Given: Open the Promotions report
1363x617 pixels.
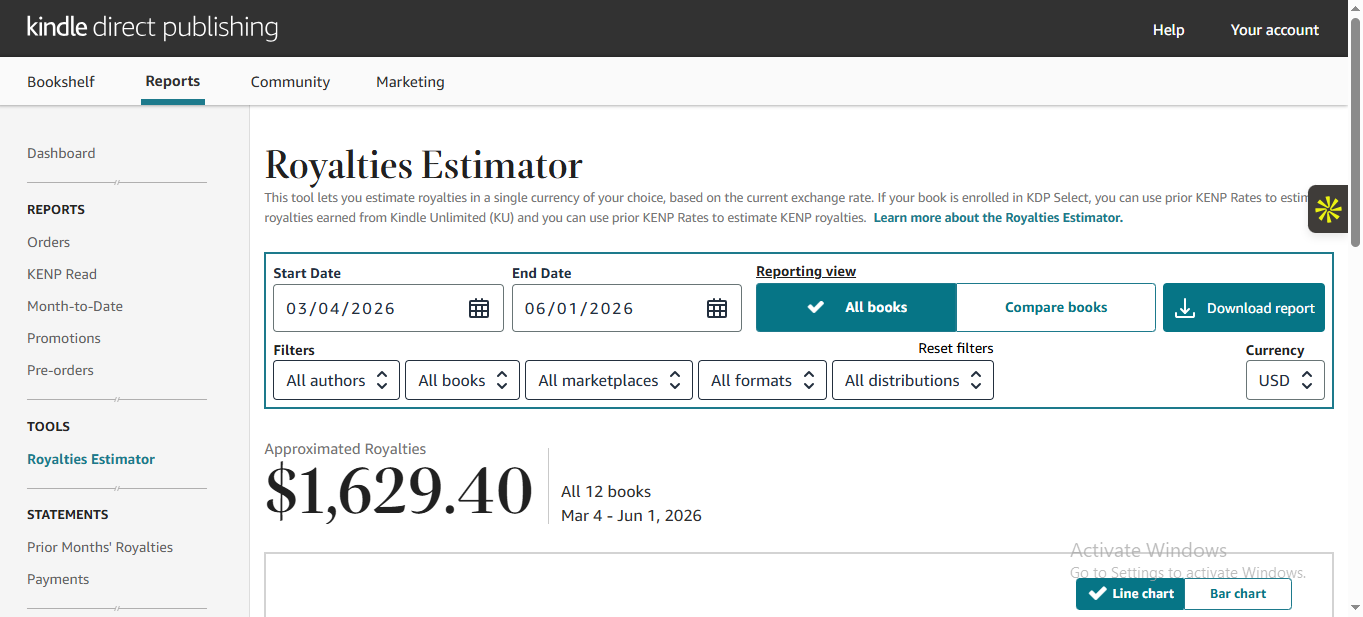Looking at the screenshot, I should [64, 338].
